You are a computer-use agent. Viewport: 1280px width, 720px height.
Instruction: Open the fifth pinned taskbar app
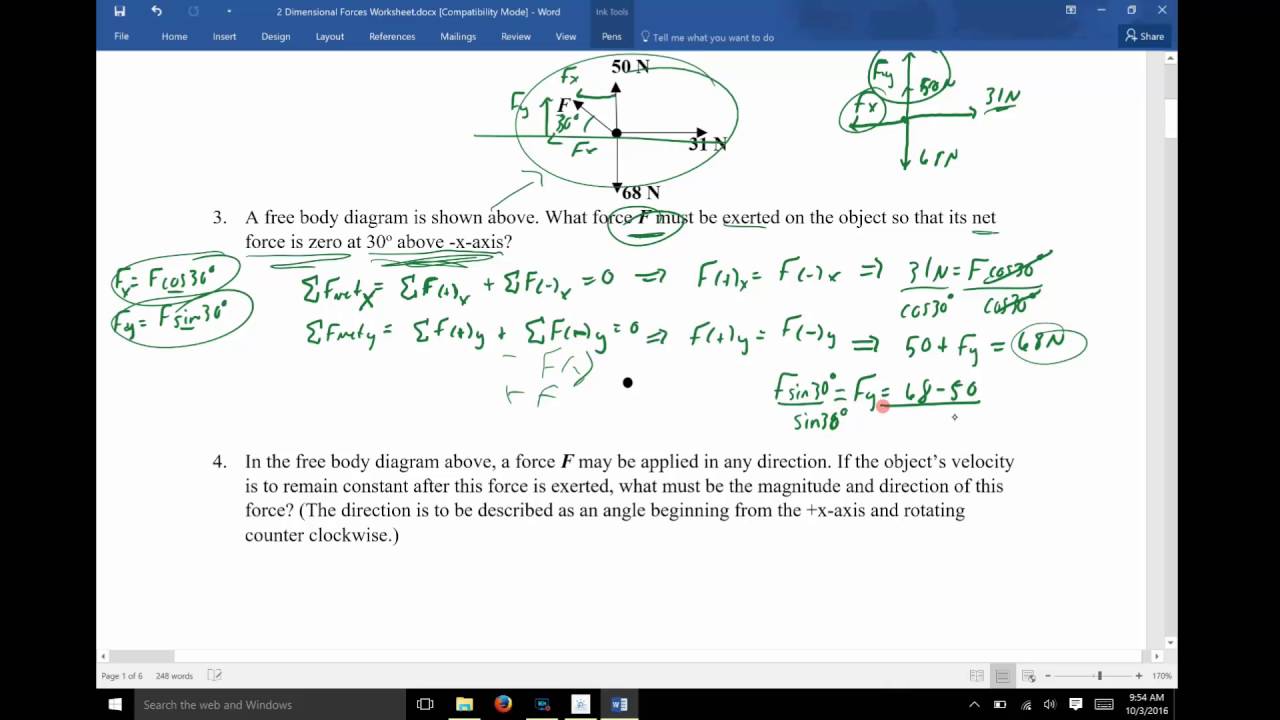click(581, 705)
